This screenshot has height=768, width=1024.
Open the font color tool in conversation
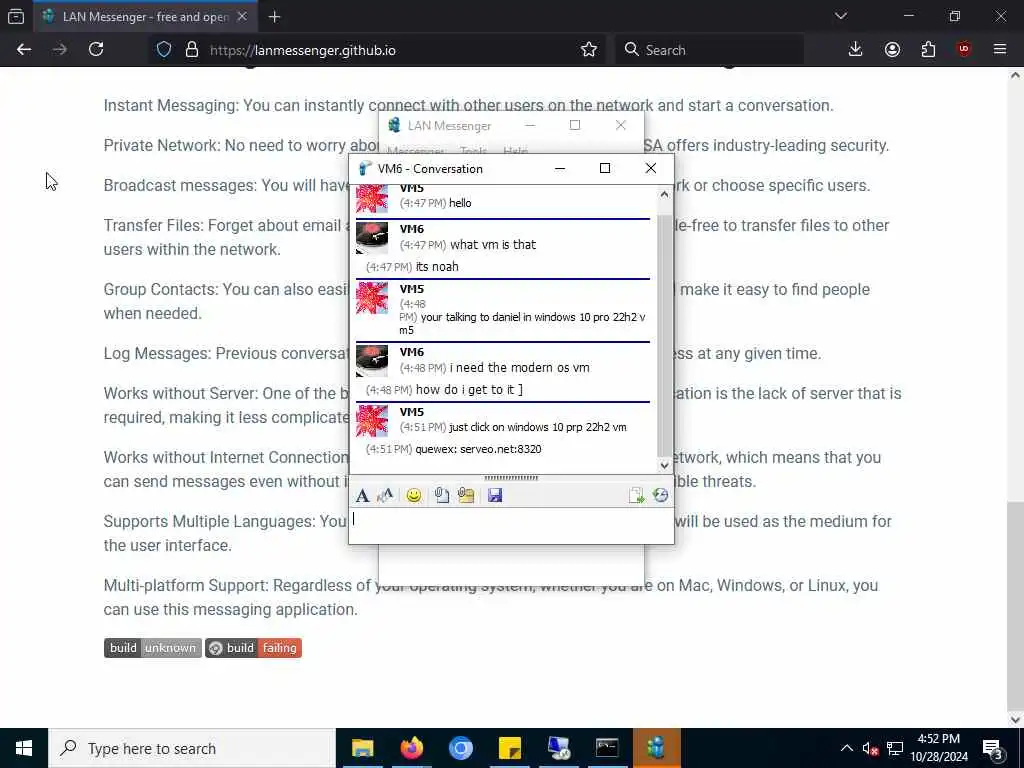point(385,496)
